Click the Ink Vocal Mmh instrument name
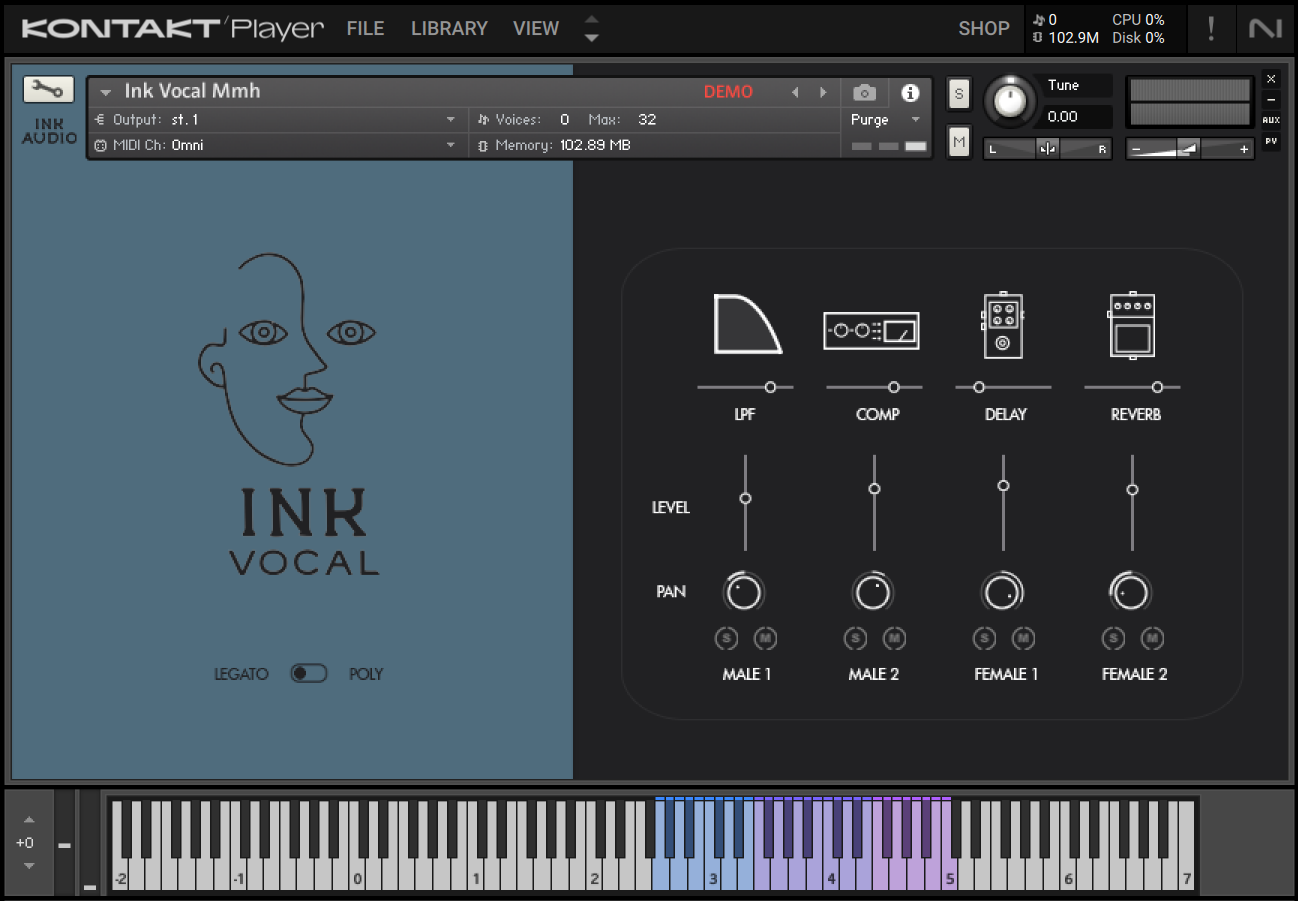The width and height of the screenshot is (1298, 901). pos(192,91)
